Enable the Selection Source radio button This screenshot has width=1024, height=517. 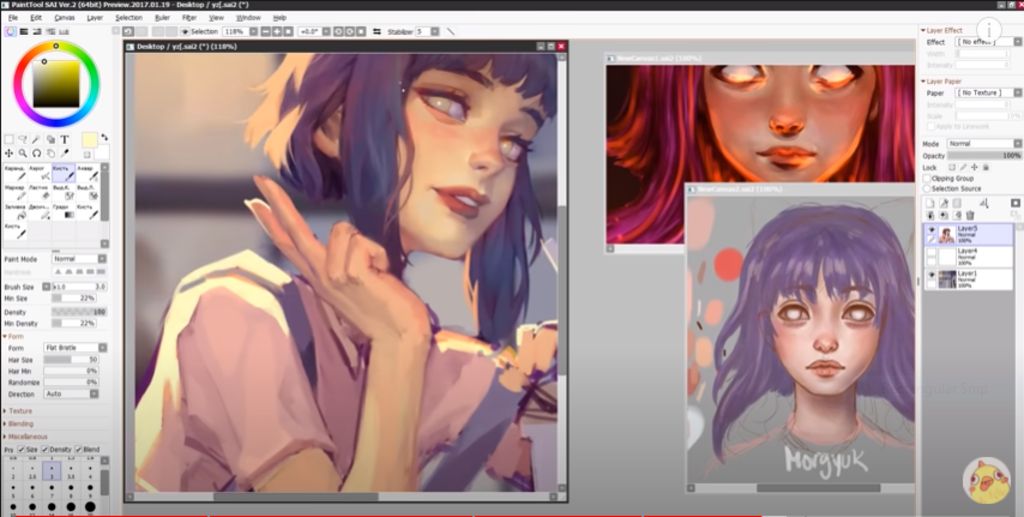click(926, 188)
